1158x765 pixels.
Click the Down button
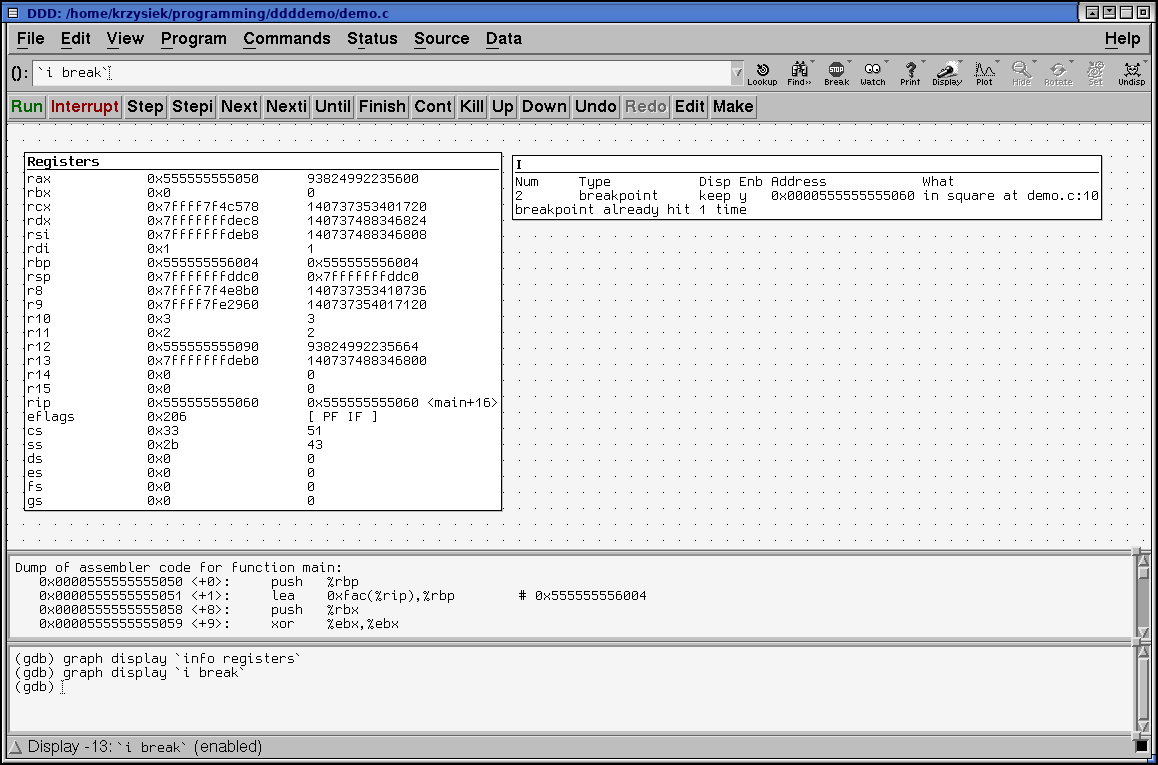[544, 106]
